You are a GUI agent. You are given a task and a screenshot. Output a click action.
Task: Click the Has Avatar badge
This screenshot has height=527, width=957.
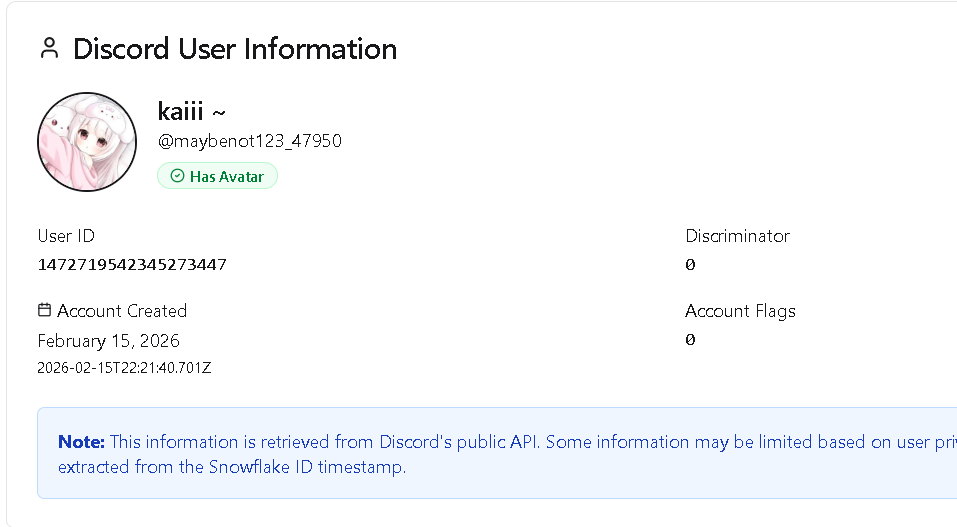pyautogui.click(x=217, y=176)
